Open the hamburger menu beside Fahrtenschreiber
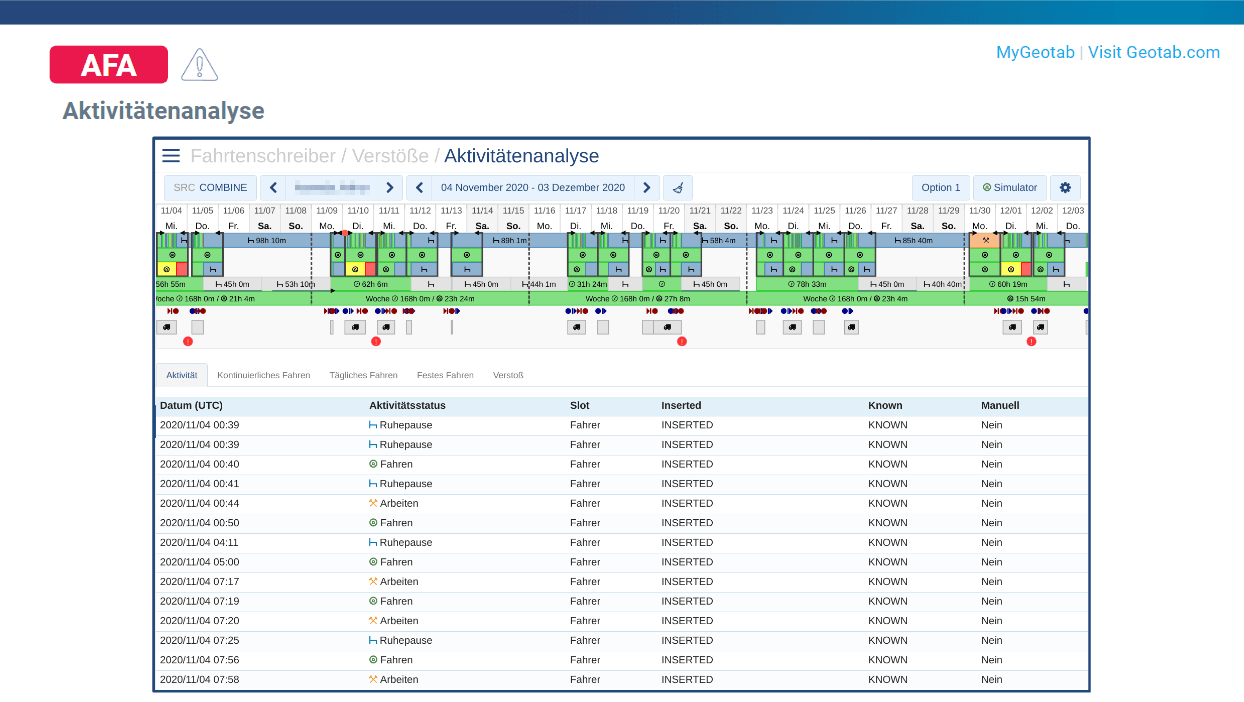The width and height of the screenshot is (1244, 702). pyautogui.click(x=171, y=156)
